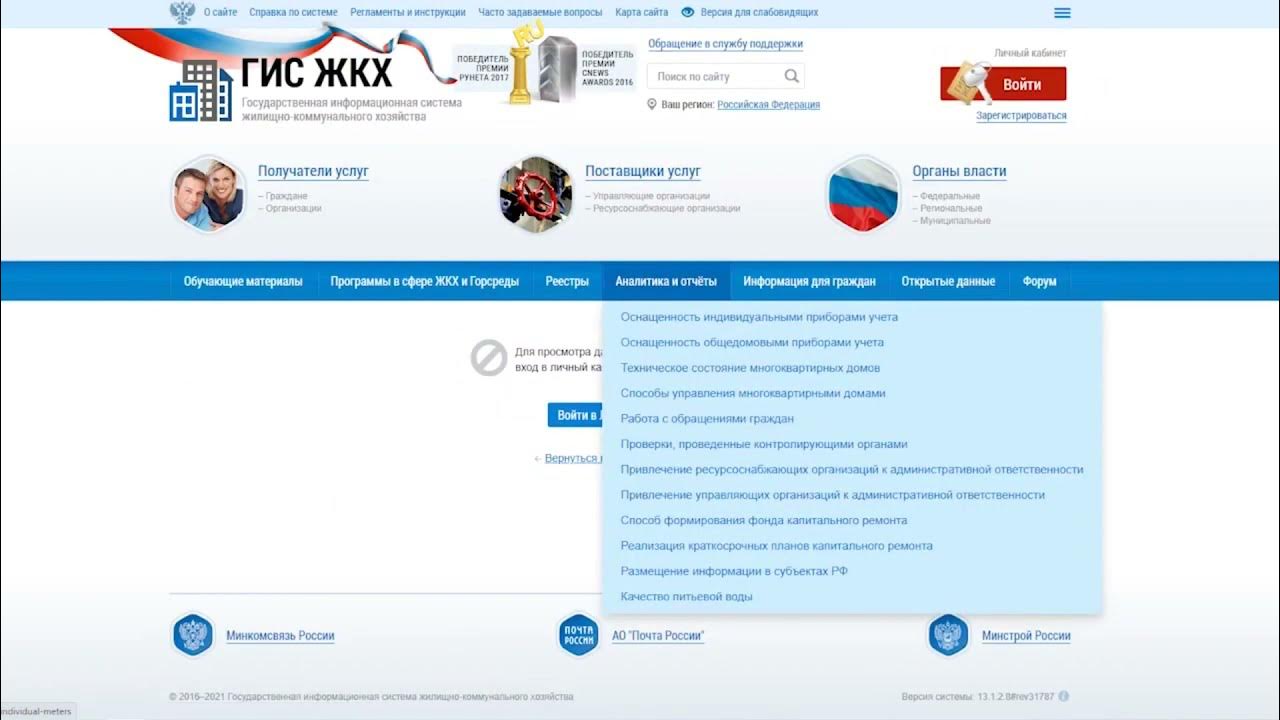Screen dimensions: 1280x720
Task: Open Программы в сфере ЖКХ и Горсреды
Action: click(425, 281)
